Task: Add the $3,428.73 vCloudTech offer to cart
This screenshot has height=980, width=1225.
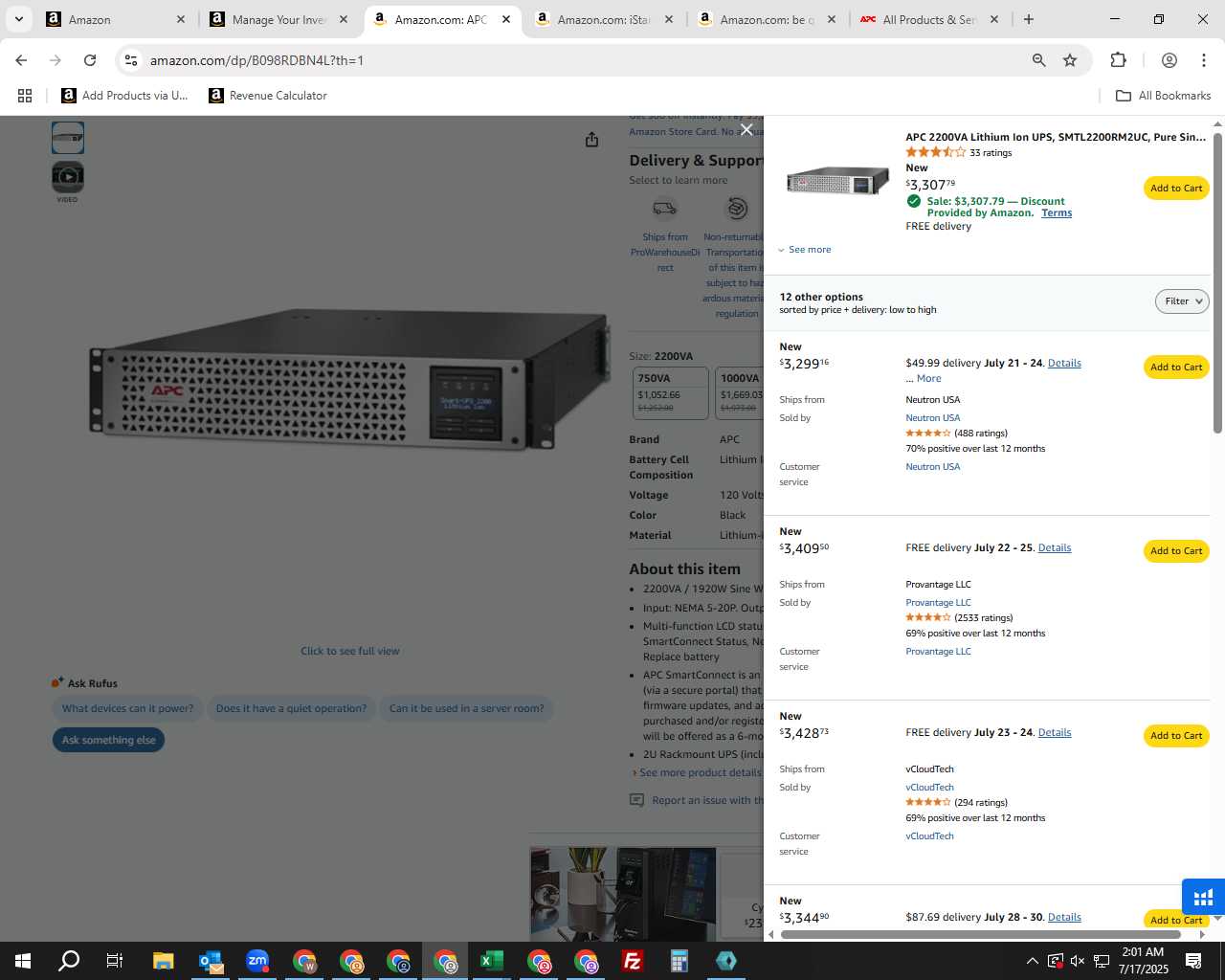Action: click(1176, 736)
